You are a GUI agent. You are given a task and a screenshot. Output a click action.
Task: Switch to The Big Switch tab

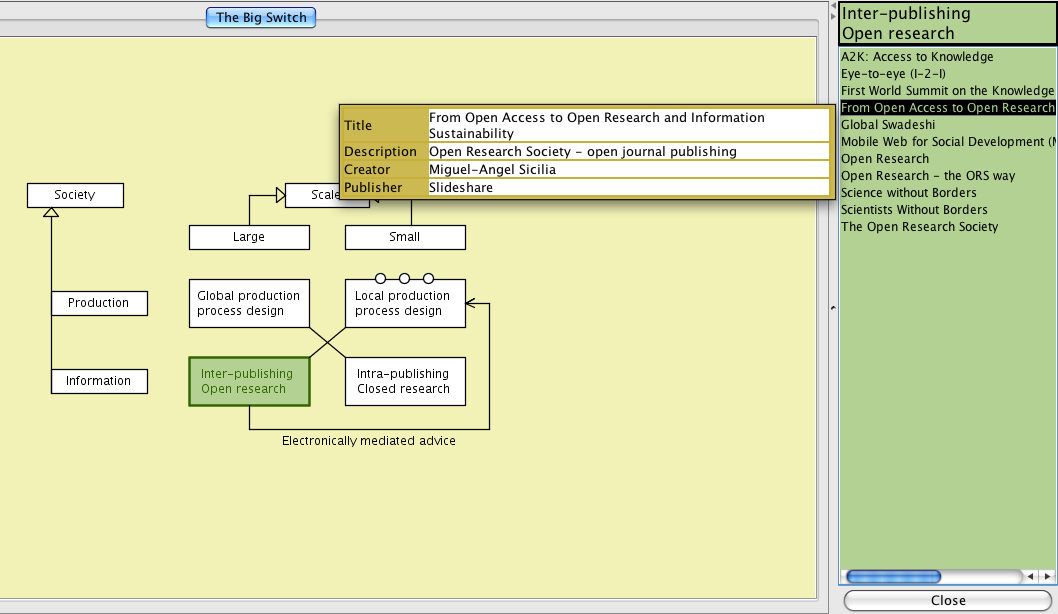click(x=261, y=17)
